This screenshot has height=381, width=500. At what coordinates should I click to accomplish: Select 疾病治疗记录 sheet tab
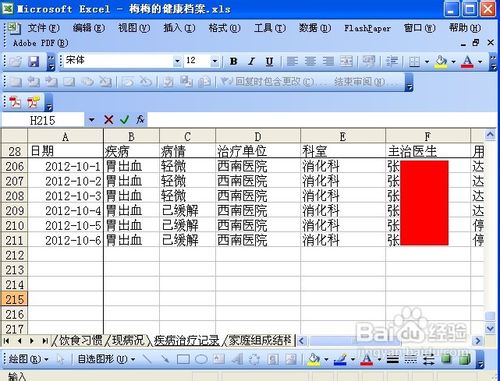pyautogui.click(x=186, y=340)
